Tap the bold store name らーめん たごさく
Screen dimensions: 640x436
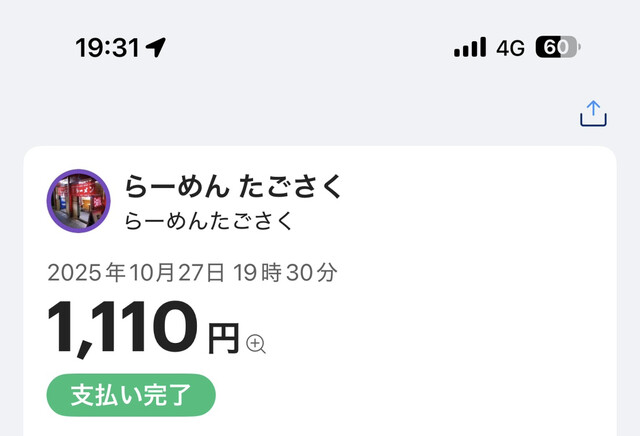[x=233, y=187]
